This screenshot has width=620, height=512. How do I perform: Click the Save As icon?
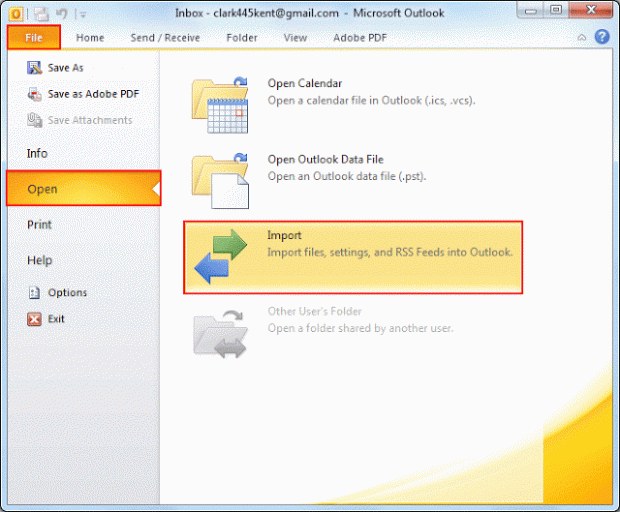(x=34, y=68)
